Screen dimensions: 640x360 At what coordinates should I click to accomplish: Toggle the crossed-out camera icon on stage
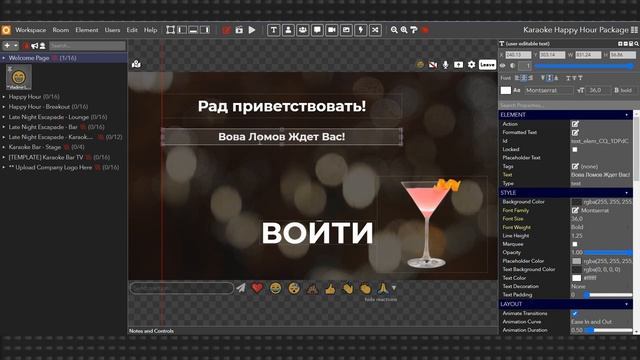[433, 64]
